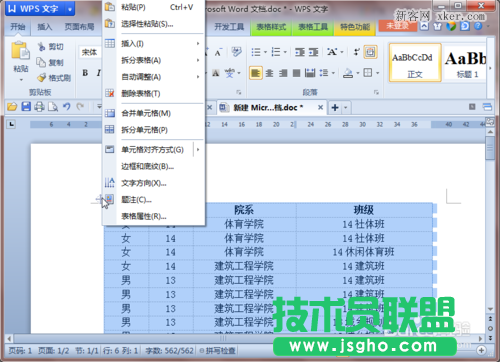
Task: Toggle Bold formatting button
Action: [x=85, y=73]
